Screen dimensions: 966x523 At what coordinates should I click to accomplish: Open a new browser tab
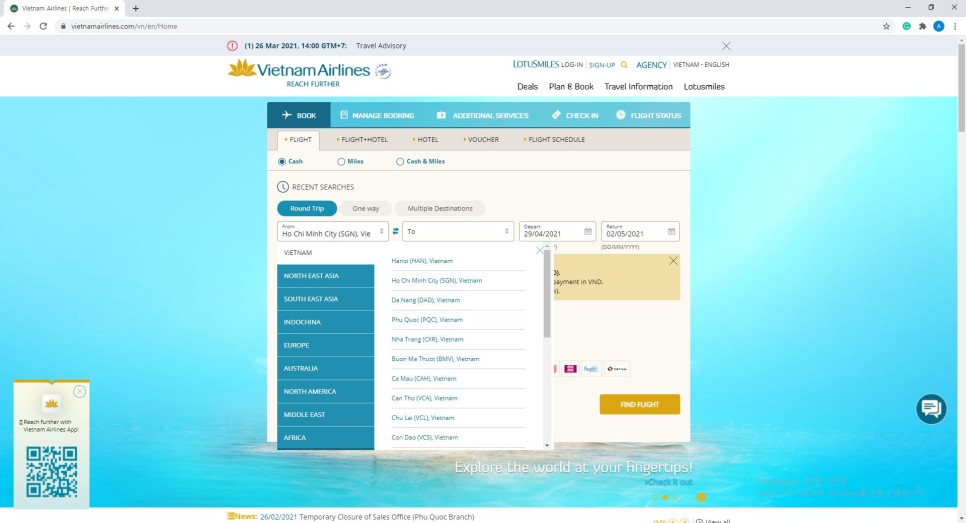tap(136, 8)
